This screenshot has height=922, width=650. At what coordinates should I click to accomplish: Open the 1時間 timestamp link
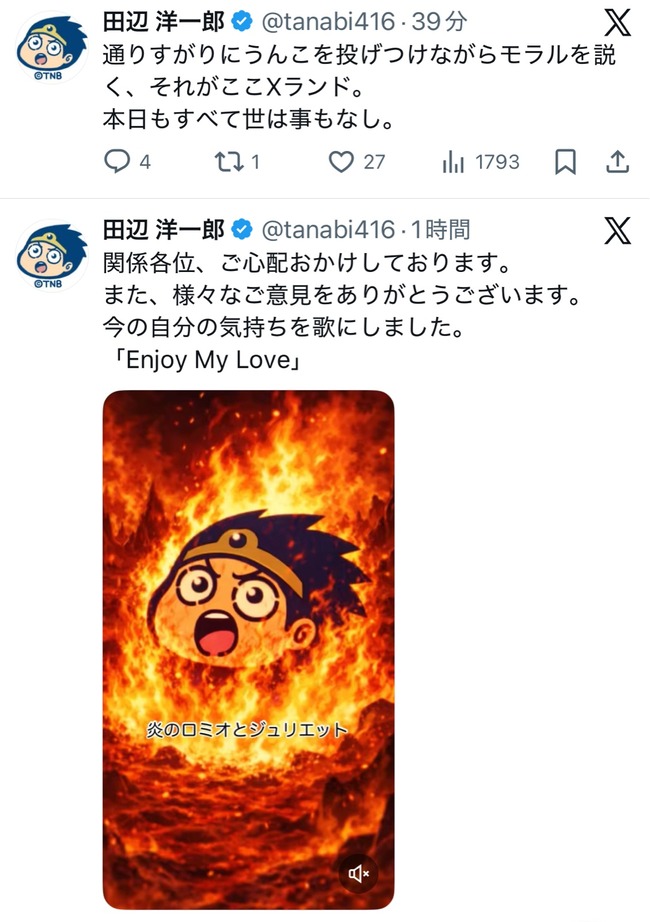pyautogui.click(x=441, y=229)
